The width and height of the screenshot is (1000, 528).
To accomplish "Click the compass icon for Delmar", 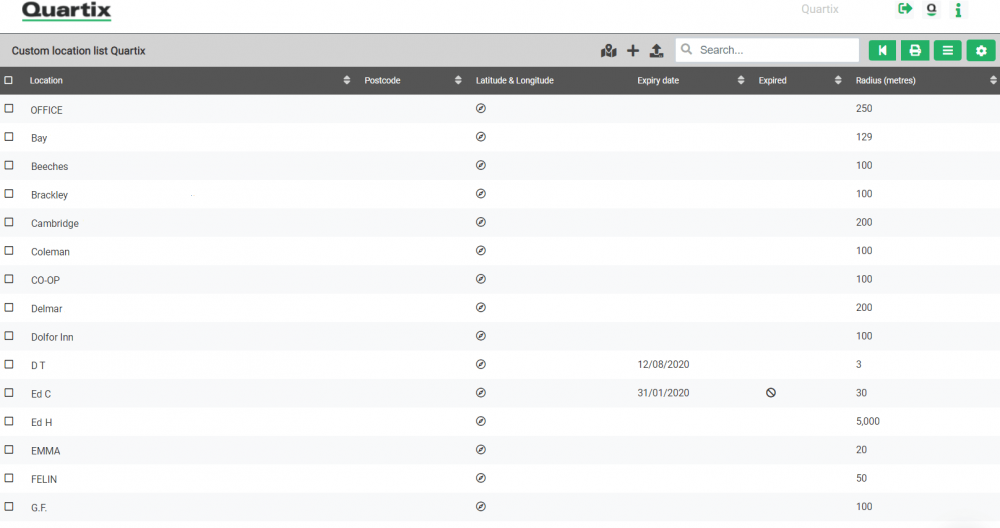I will (481, 307).
